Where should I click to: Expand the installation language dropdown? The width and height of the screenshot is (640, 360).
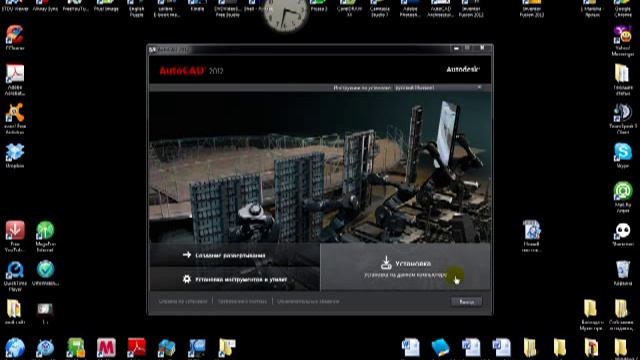(x=438, y=87)
